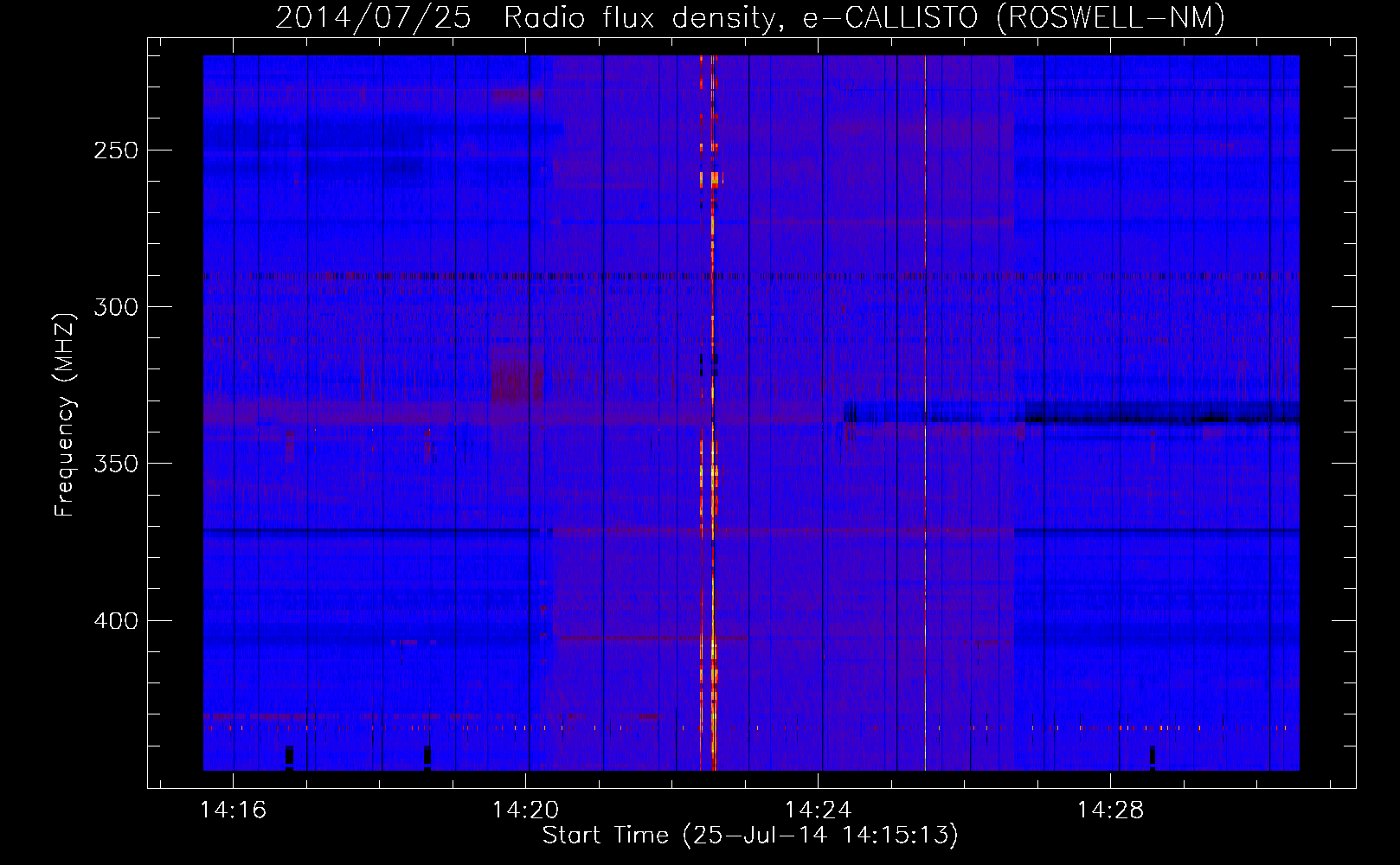Screen dimensions: 1400x865
Task: Select the '300' frequency axis label
Action: click(x=116, y=307)
